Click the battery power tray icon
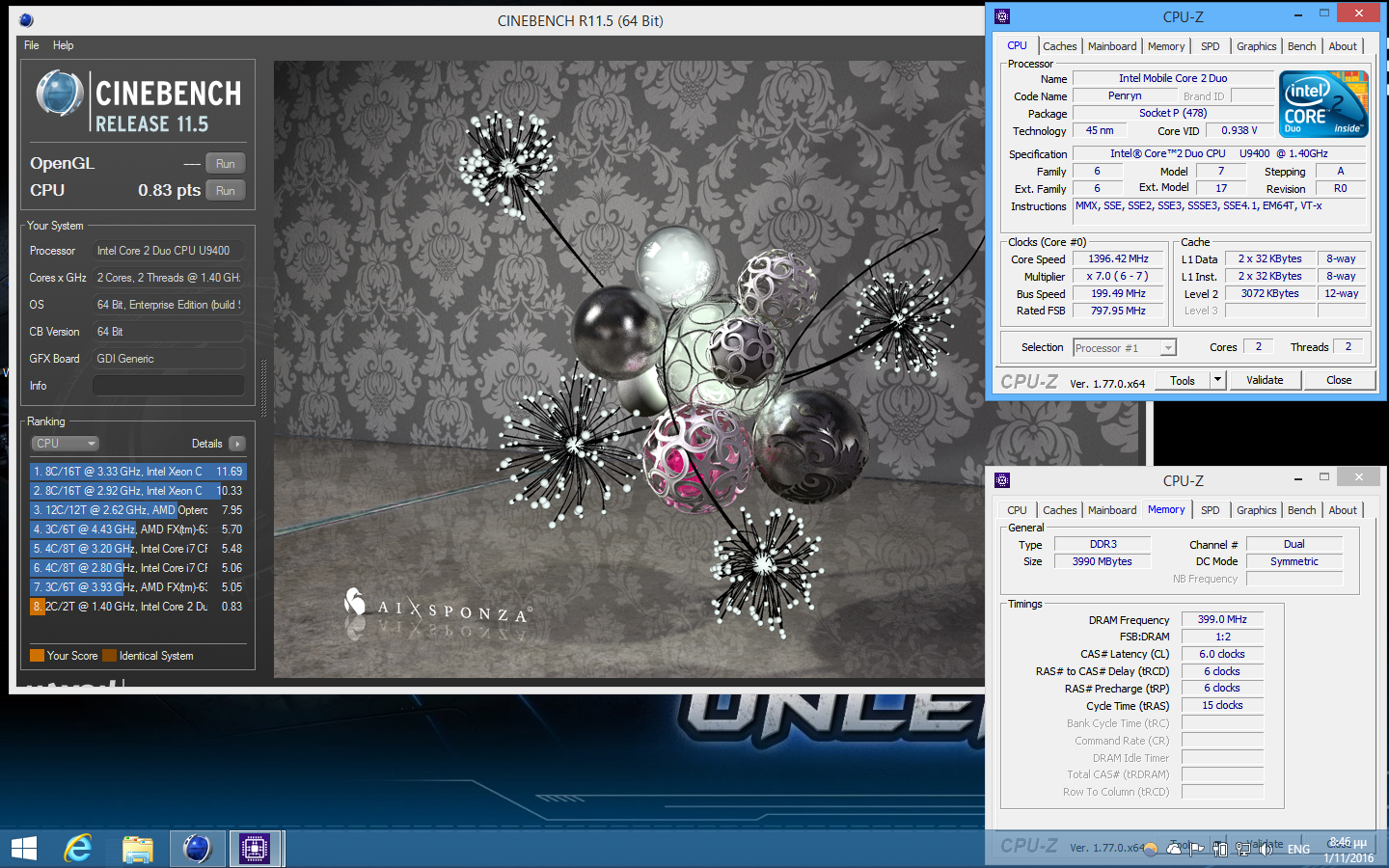This screenshot has height=868, width=1389. pos(1220,850)
